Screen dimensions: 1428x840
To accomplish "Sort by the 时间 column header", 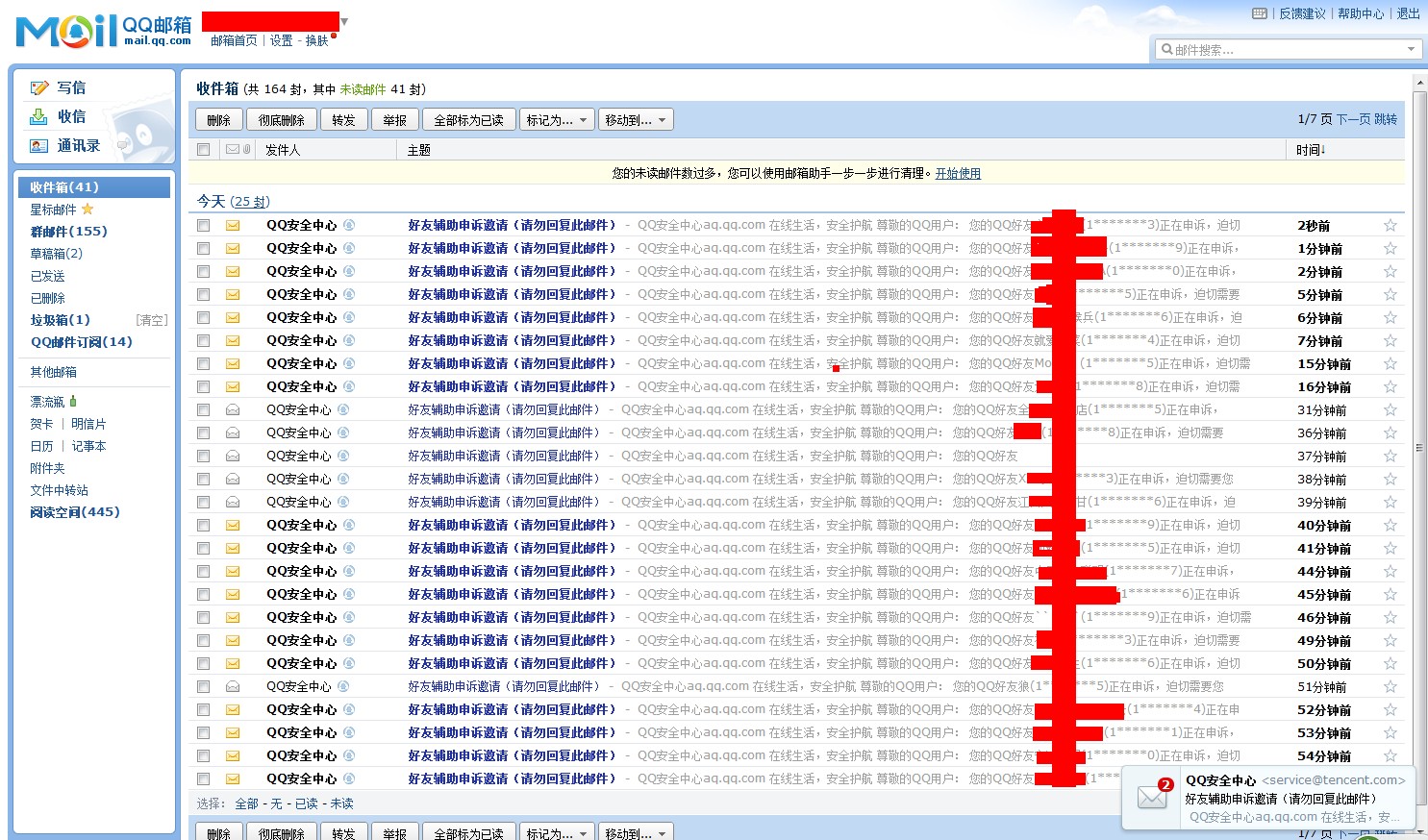I will 1311,149.
